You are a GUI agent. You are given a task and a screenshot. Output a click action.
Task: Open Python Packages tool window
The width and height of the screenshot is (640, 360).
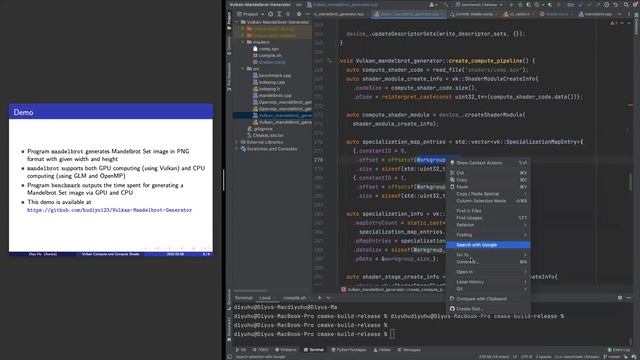tap(349, 350)
